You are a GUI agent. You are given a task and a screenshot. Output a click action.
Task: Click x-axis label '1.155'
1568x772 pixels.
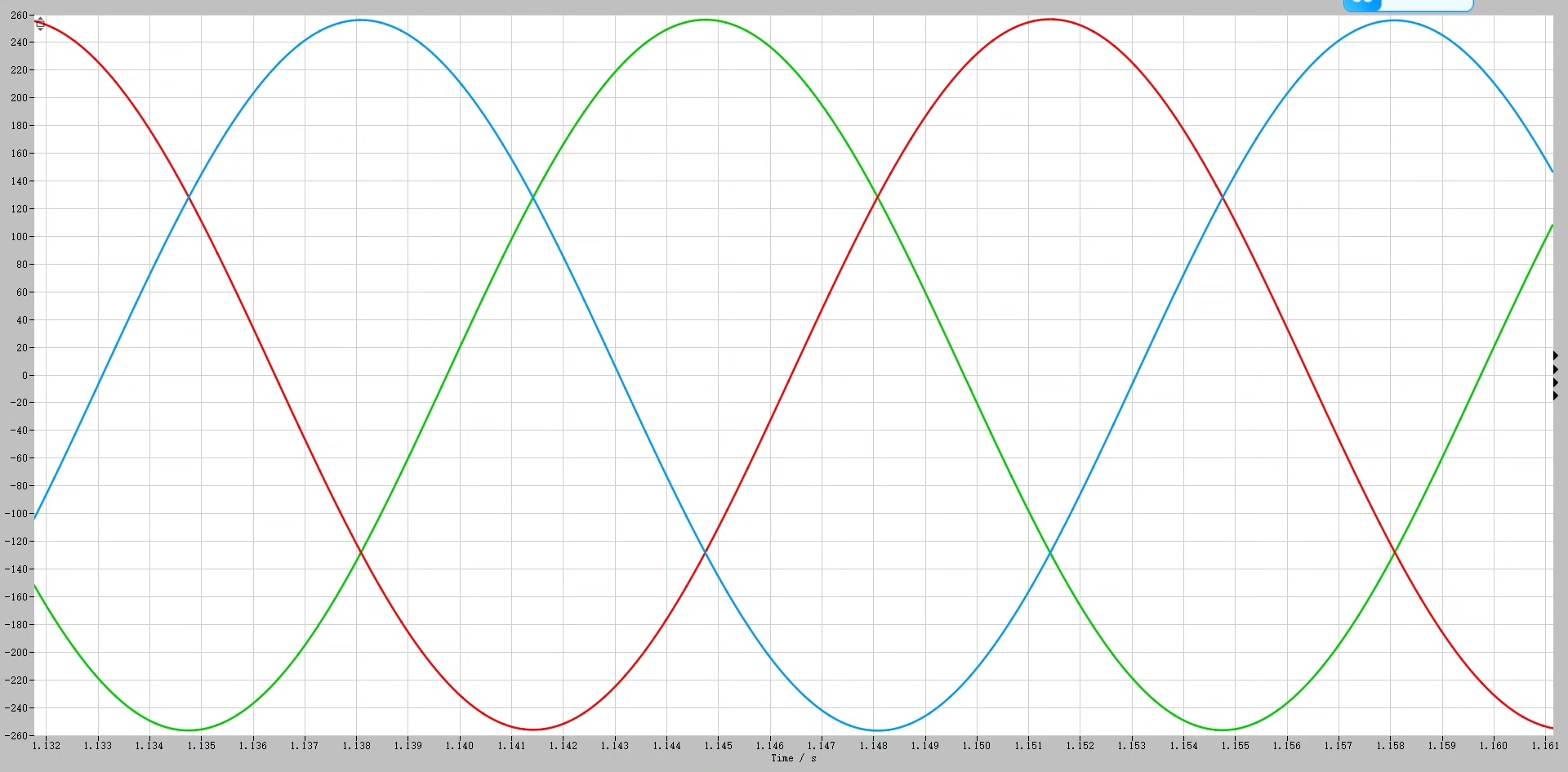pyautogui.click(x=1236, y=746)
